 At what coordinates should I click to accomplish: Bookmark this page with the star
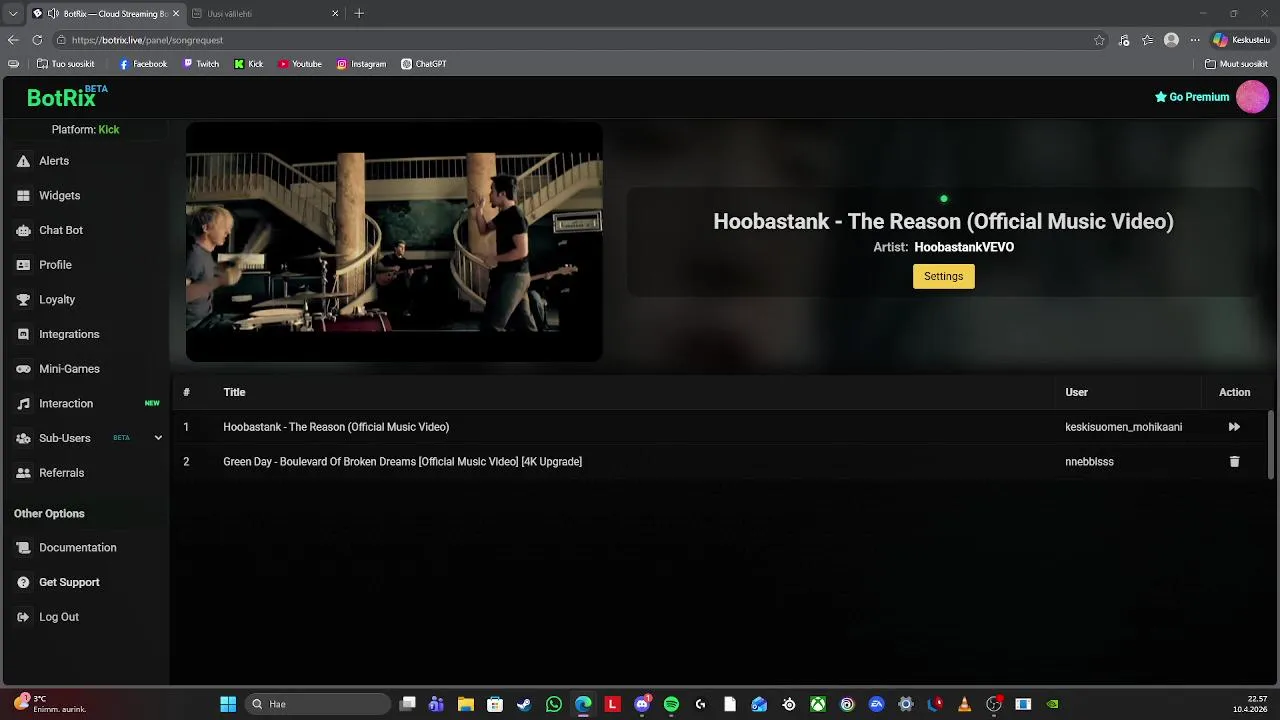click(1099, 40)
